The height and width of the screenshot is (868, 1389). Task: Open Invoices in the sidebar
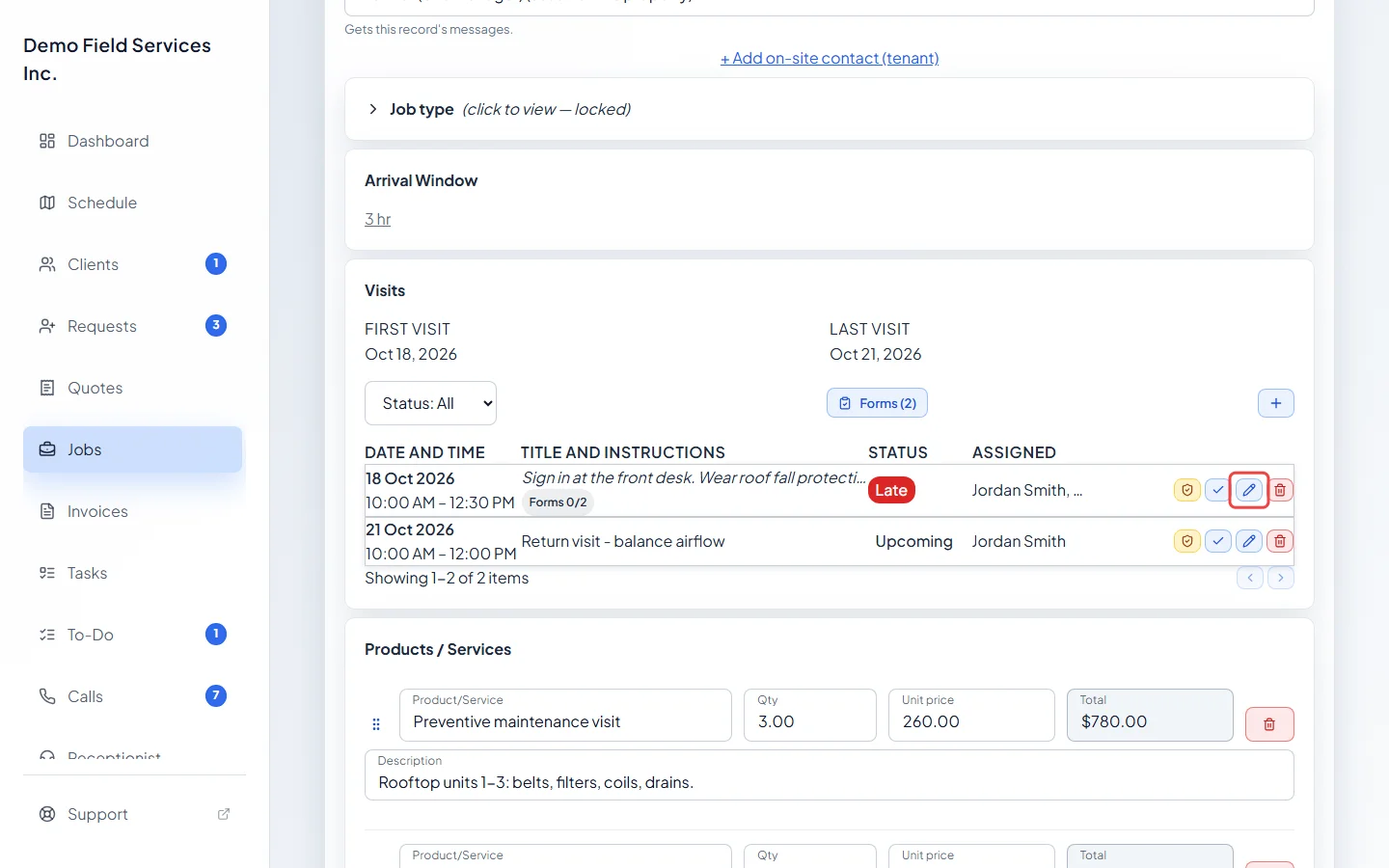[133, 511]
